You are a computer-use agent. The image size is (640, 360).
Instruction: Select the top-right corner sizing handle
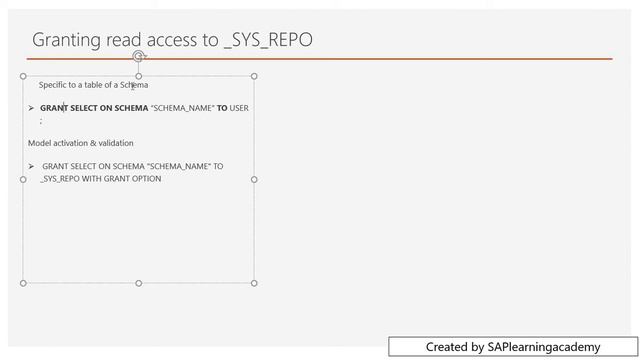254,76
